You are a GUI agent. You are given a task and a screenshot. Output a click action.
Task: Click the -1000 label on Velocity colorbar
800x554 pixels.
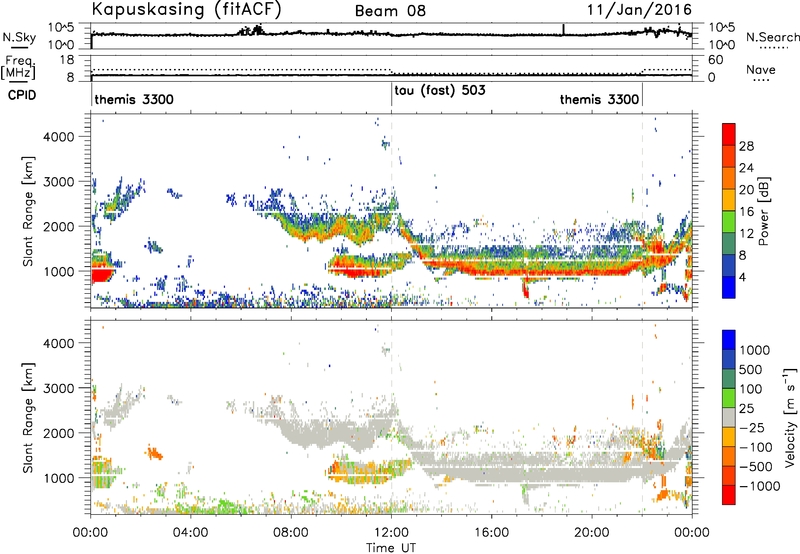[760, 486]
